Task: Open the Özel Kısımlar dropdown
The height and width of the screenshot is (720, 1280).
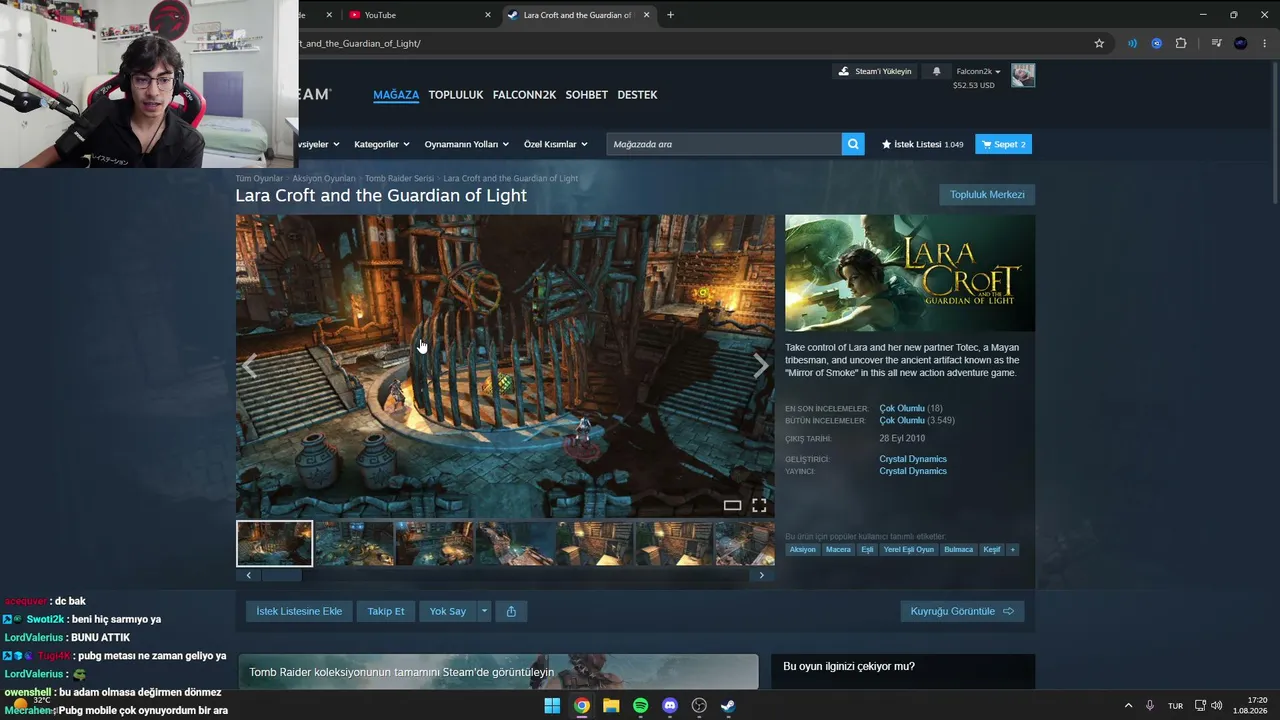Action: click(x=555, y=144)
